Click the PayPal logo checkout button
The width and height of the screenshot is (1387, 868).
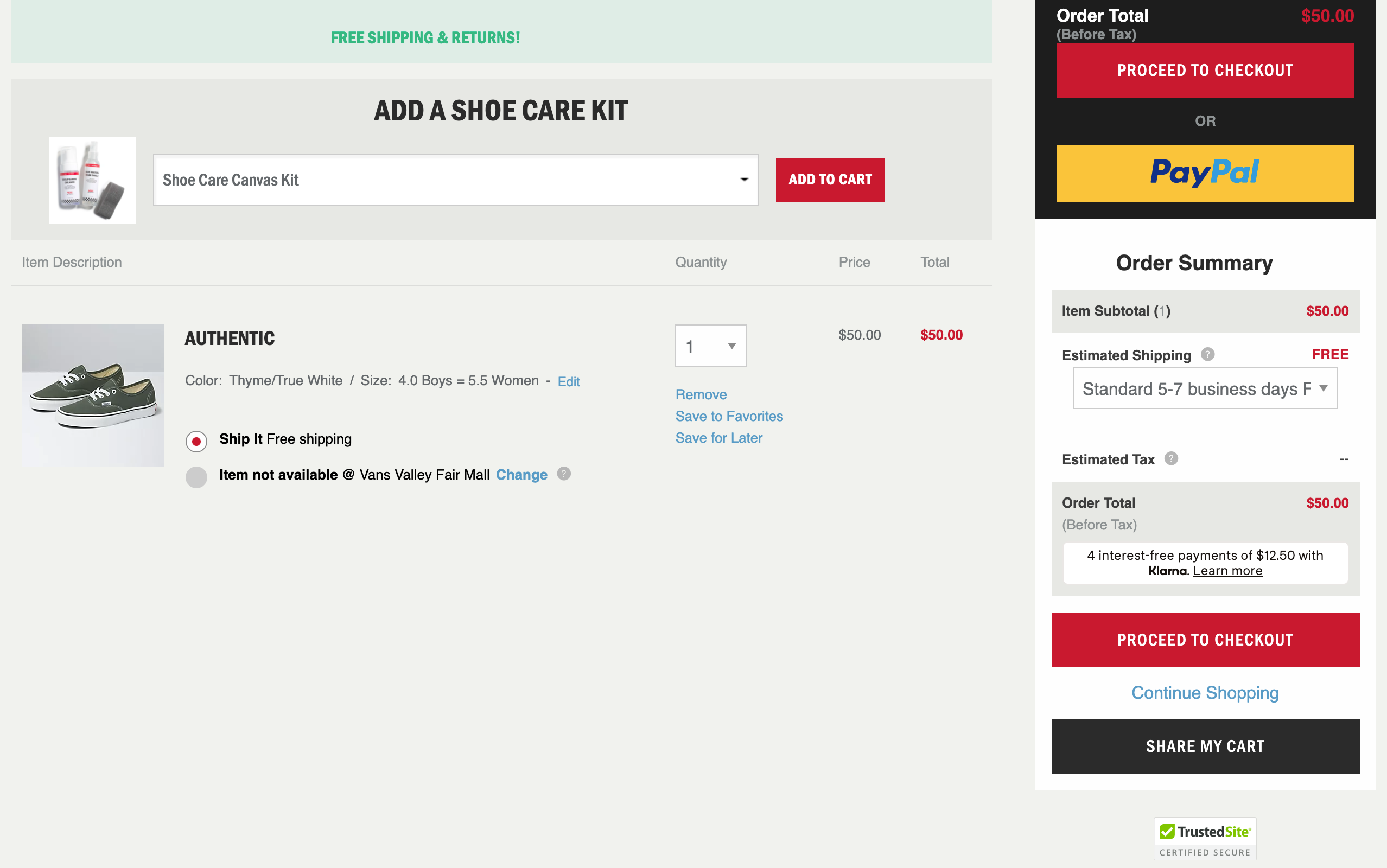click(1205, 173)
